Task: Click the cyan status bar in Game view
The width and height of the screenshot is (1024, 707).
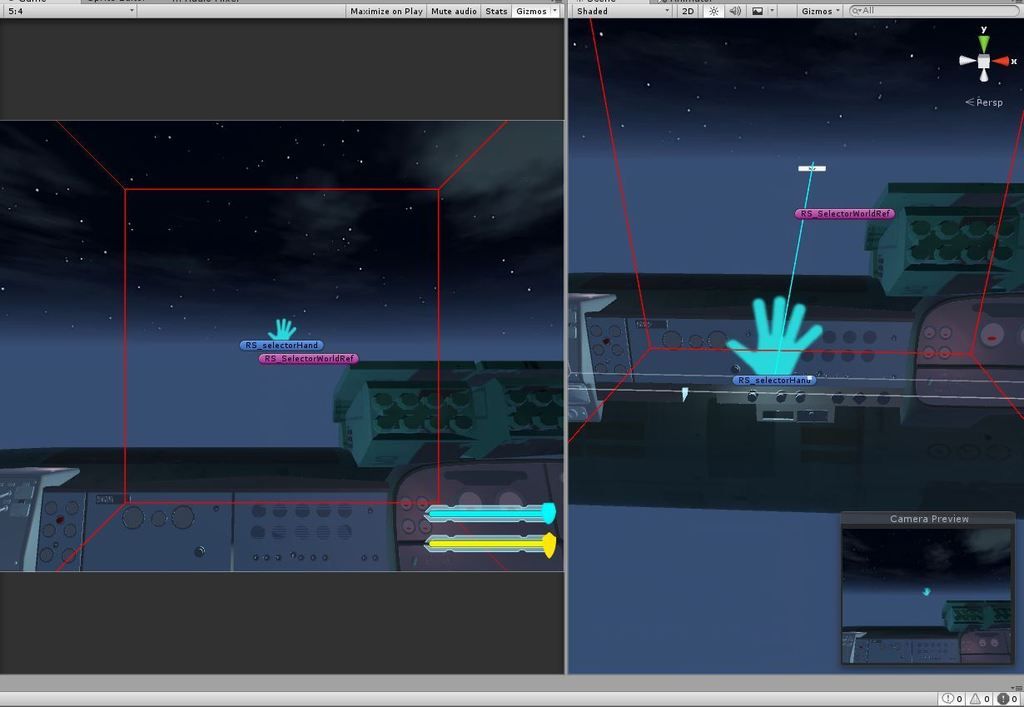Action: tap(490, 514)
